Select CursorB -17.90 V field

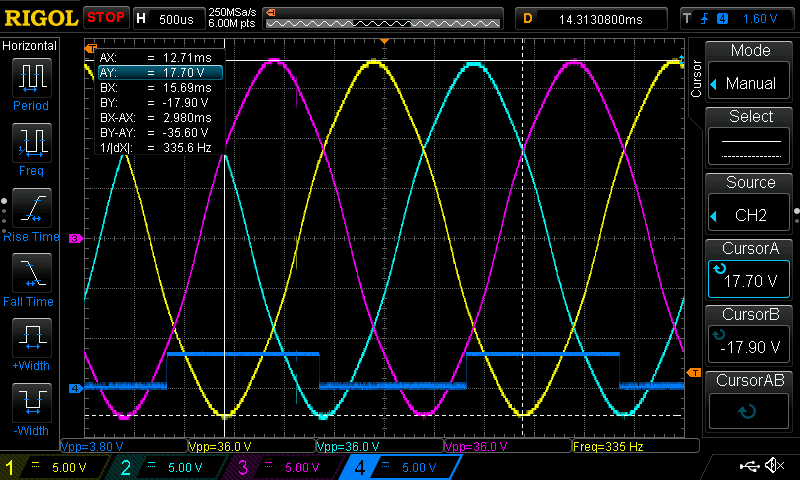pyautogui.click(x=749, y=345)
